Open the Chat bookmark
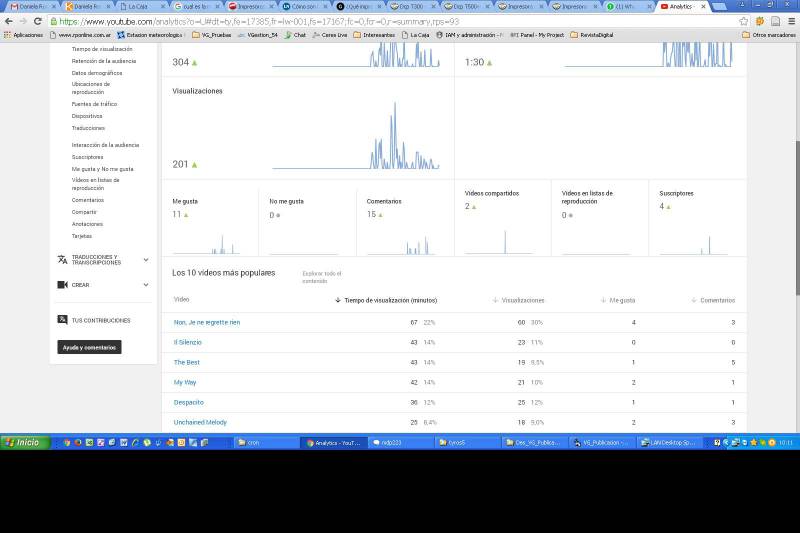800x533 pixels. [x=295, y=35]
